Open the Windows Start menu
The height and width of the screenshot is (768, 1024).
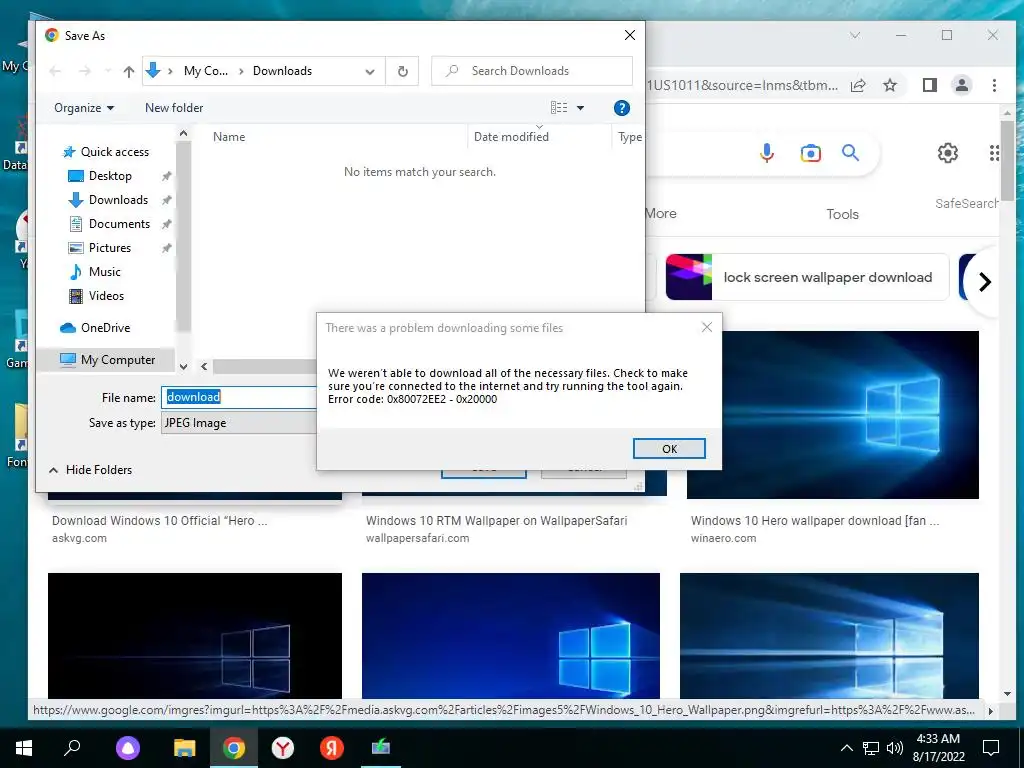24,748
